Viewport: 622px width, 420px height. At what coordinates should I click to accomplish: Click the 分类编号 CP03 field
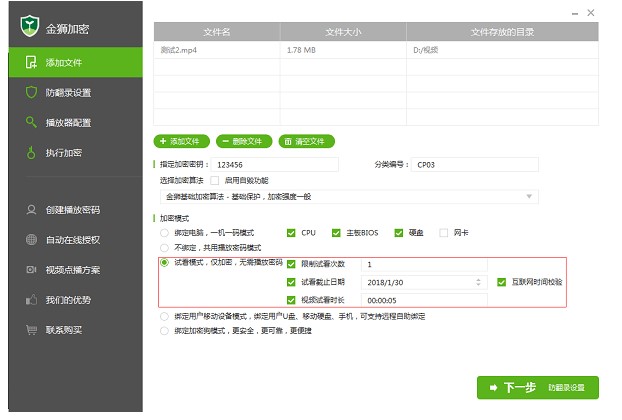(x=475, y=165)
